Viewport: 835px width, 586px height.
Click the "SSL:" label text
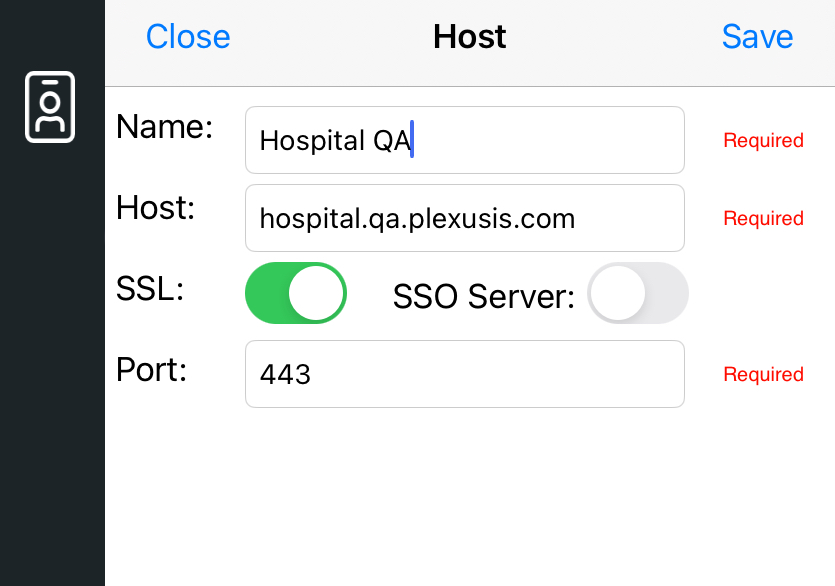(150, 289)
